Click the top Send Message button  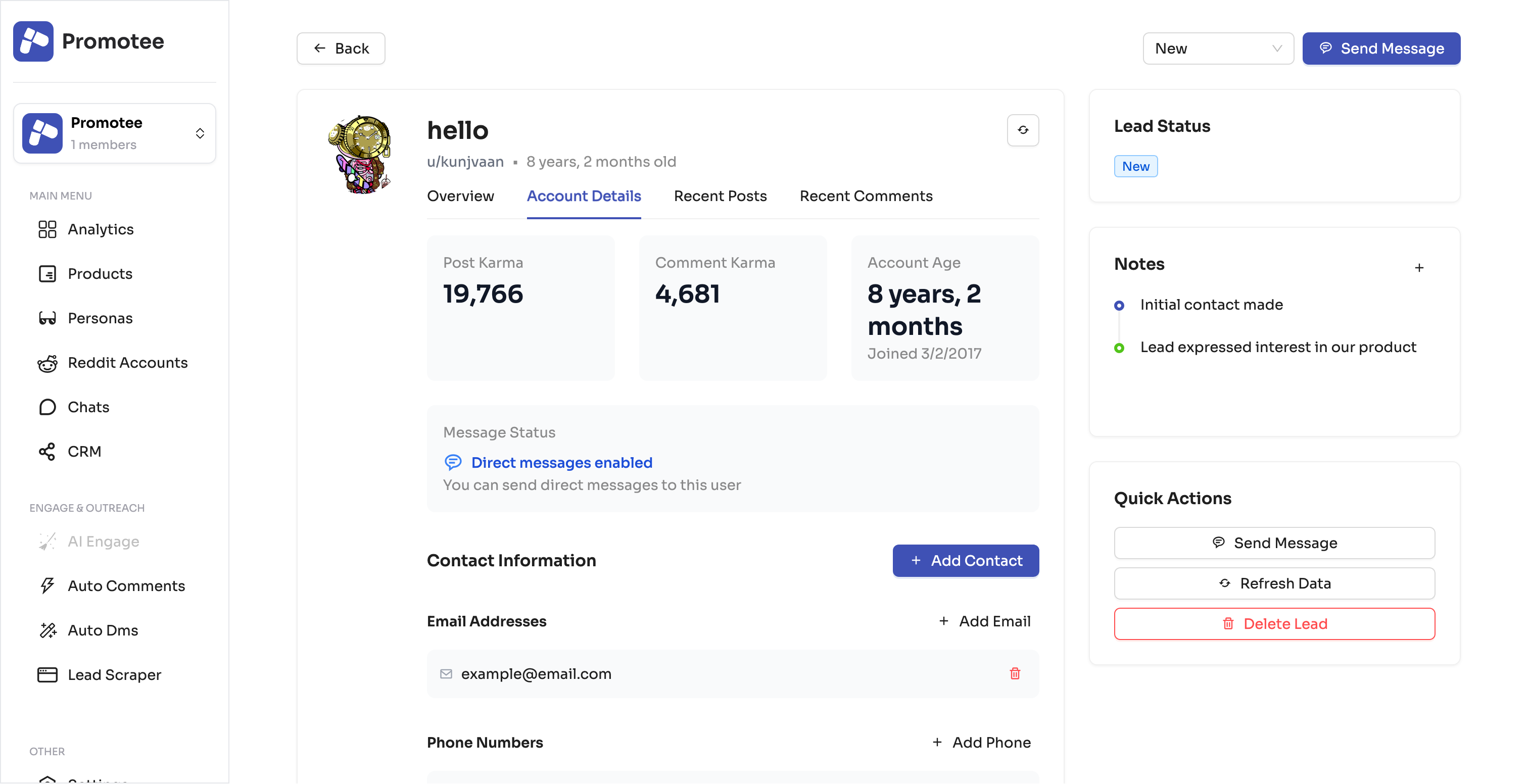click(1381, 48)
